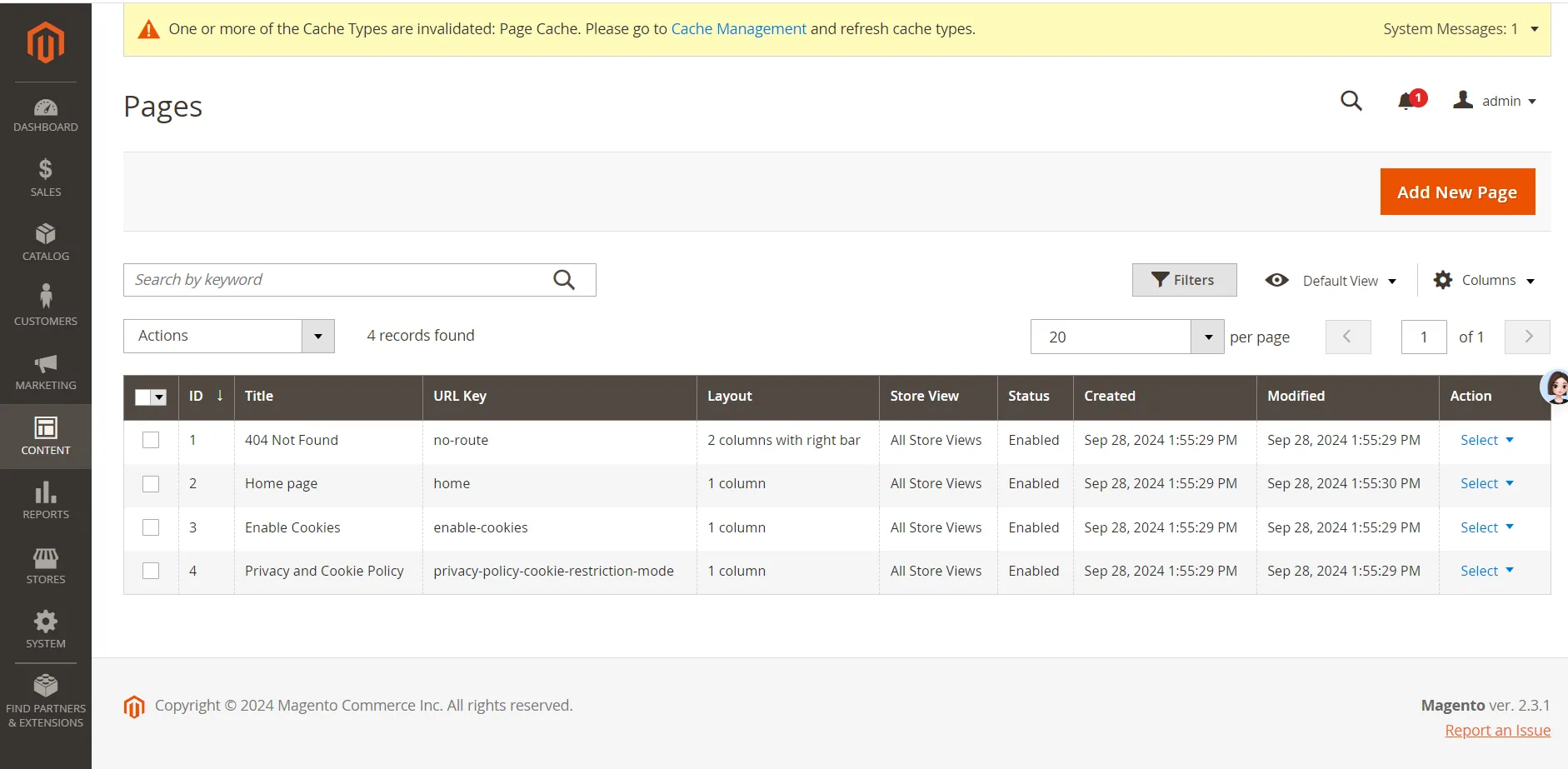Click the Add New Page button
The height and width of the screenshot is (769, 1568).
click(1457, 192)
